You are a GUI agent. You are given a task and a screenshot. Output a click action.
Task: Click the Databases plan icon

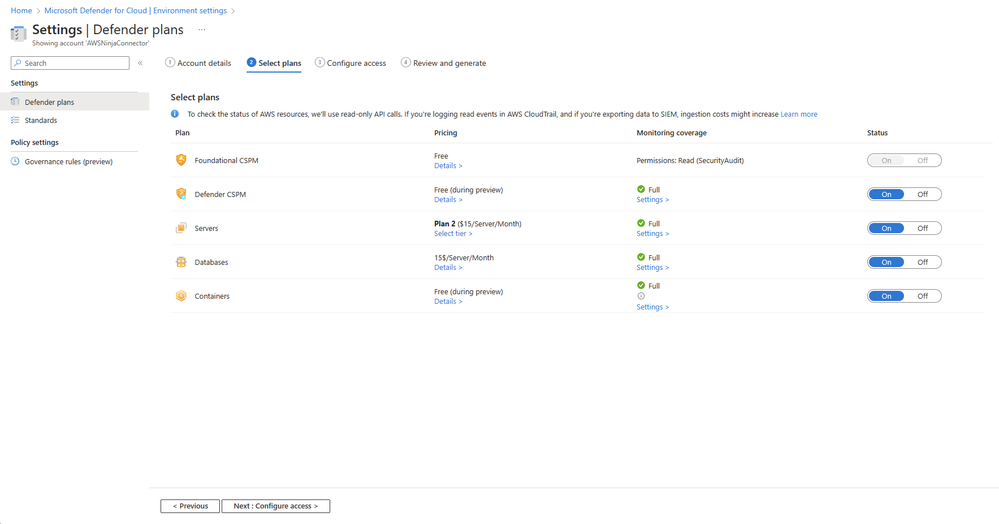[x=181, y=262]
